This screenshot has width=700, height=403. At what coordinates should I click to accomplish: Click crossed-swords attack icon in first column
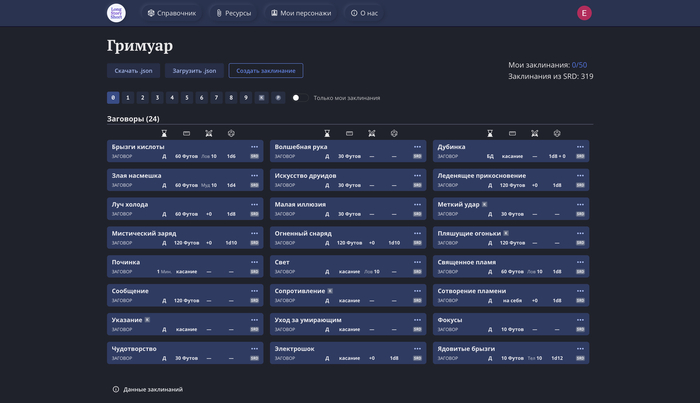pos(208,133)
